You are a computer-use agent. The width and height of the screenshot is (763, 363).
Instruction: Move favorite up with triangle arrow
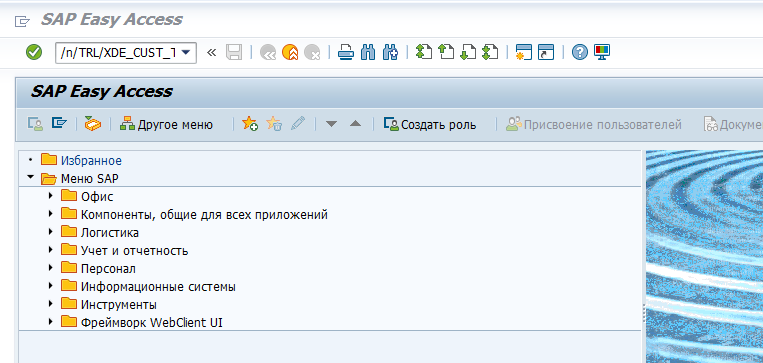click(x=356, y=125)
